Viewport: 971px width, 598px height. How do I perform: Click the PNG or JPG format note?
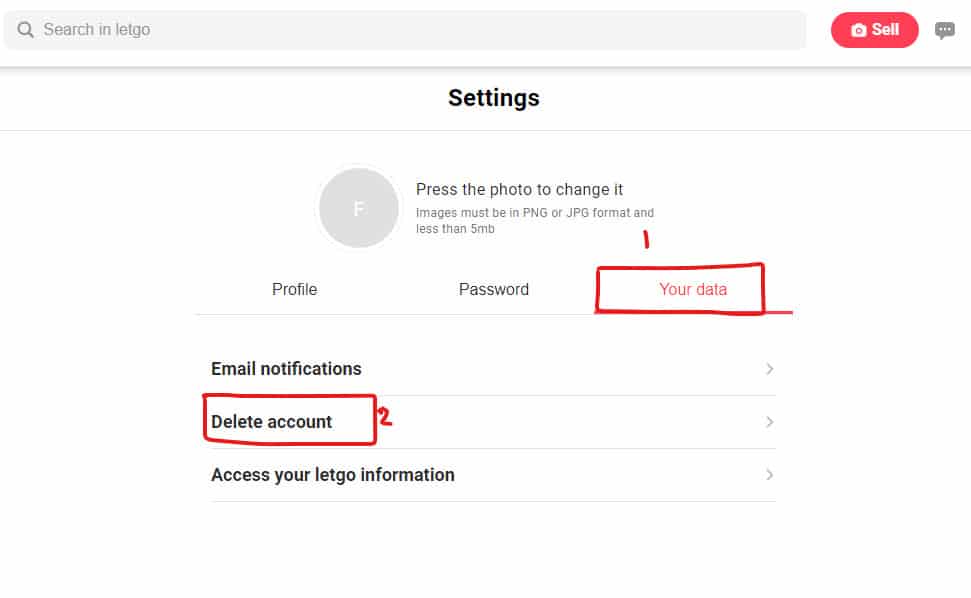[x=534, y=220]
